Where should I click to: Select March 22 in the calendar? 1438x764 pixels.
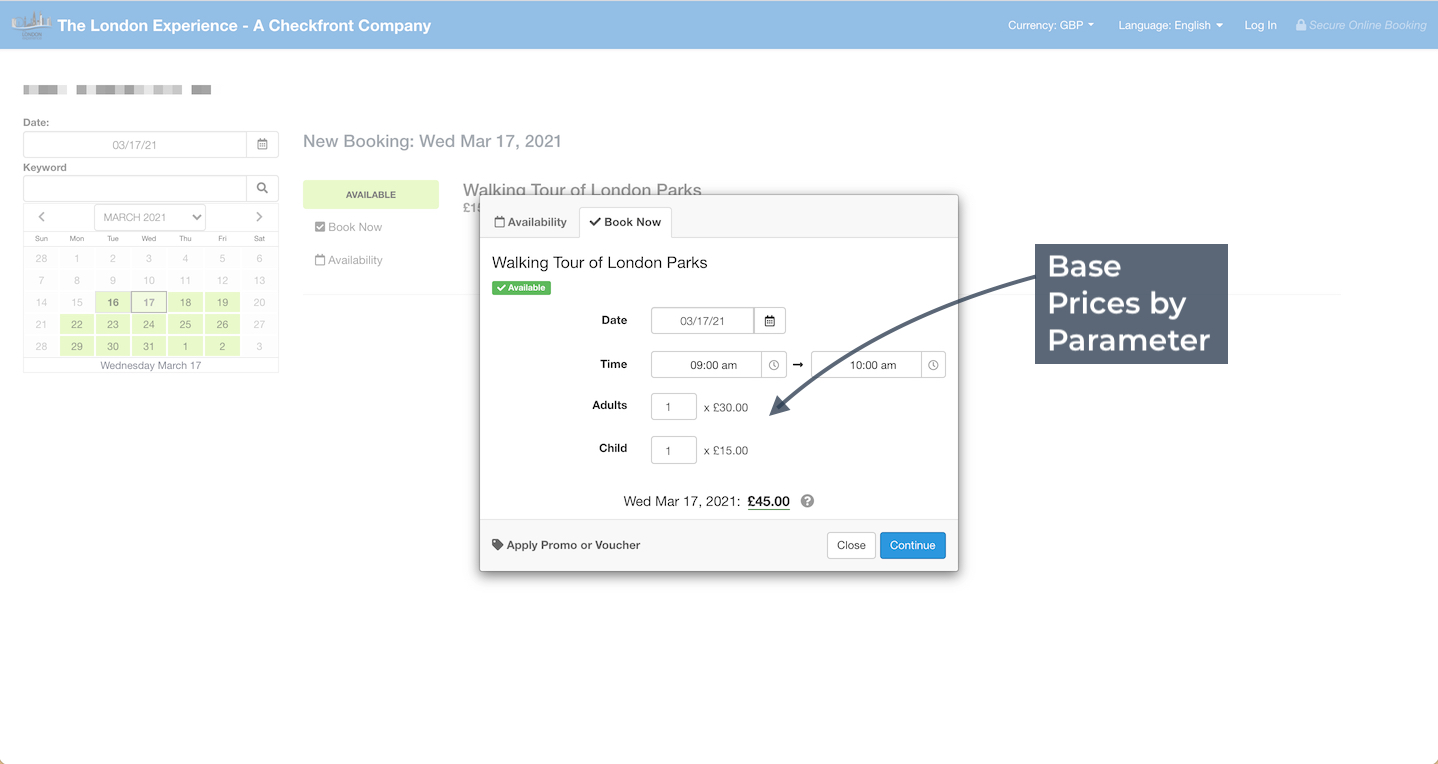[77, 324]
